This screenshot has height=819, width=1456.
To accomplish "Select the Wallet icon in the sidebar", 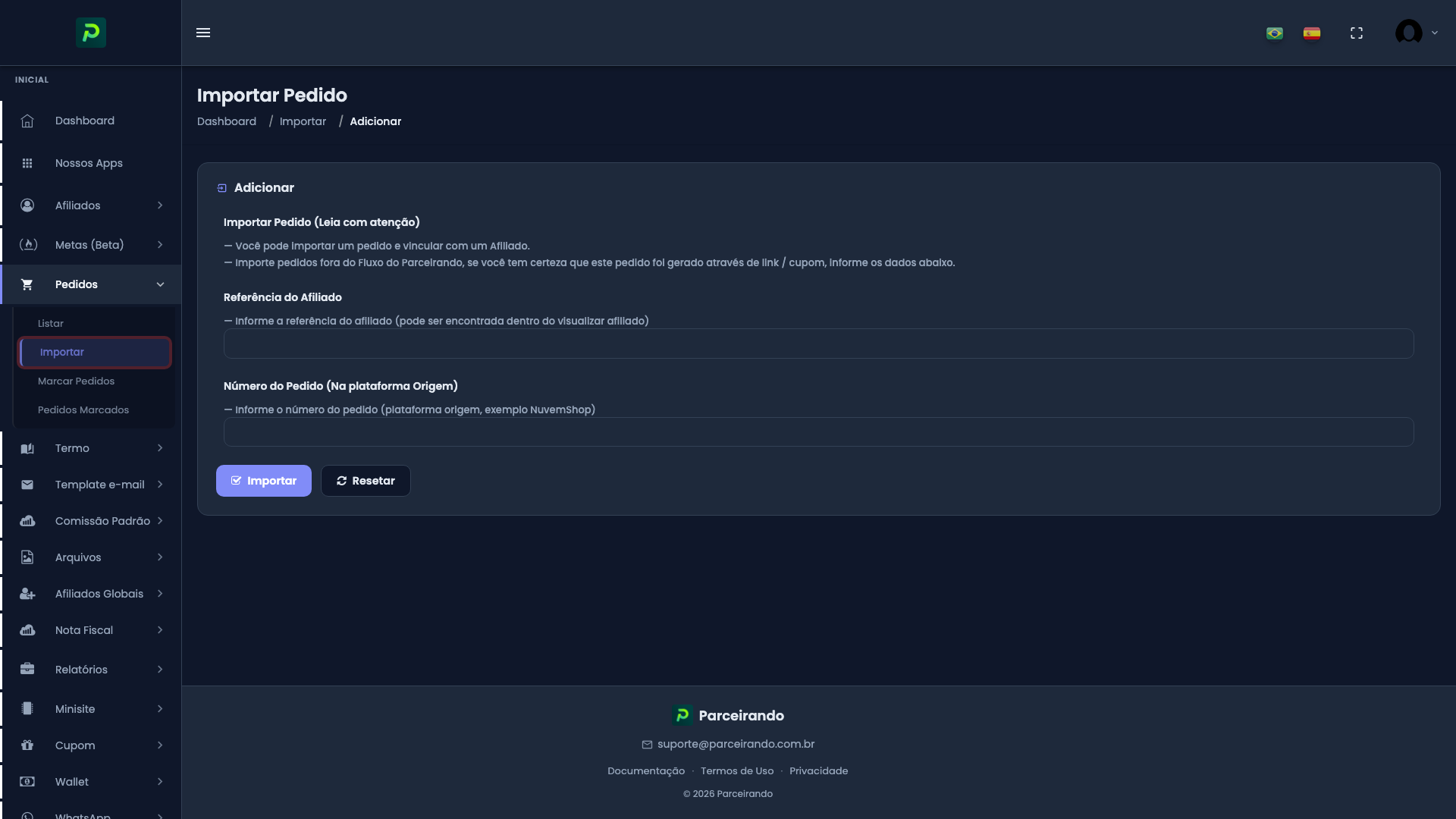I will pyautogui.click(x=27, y=781).
